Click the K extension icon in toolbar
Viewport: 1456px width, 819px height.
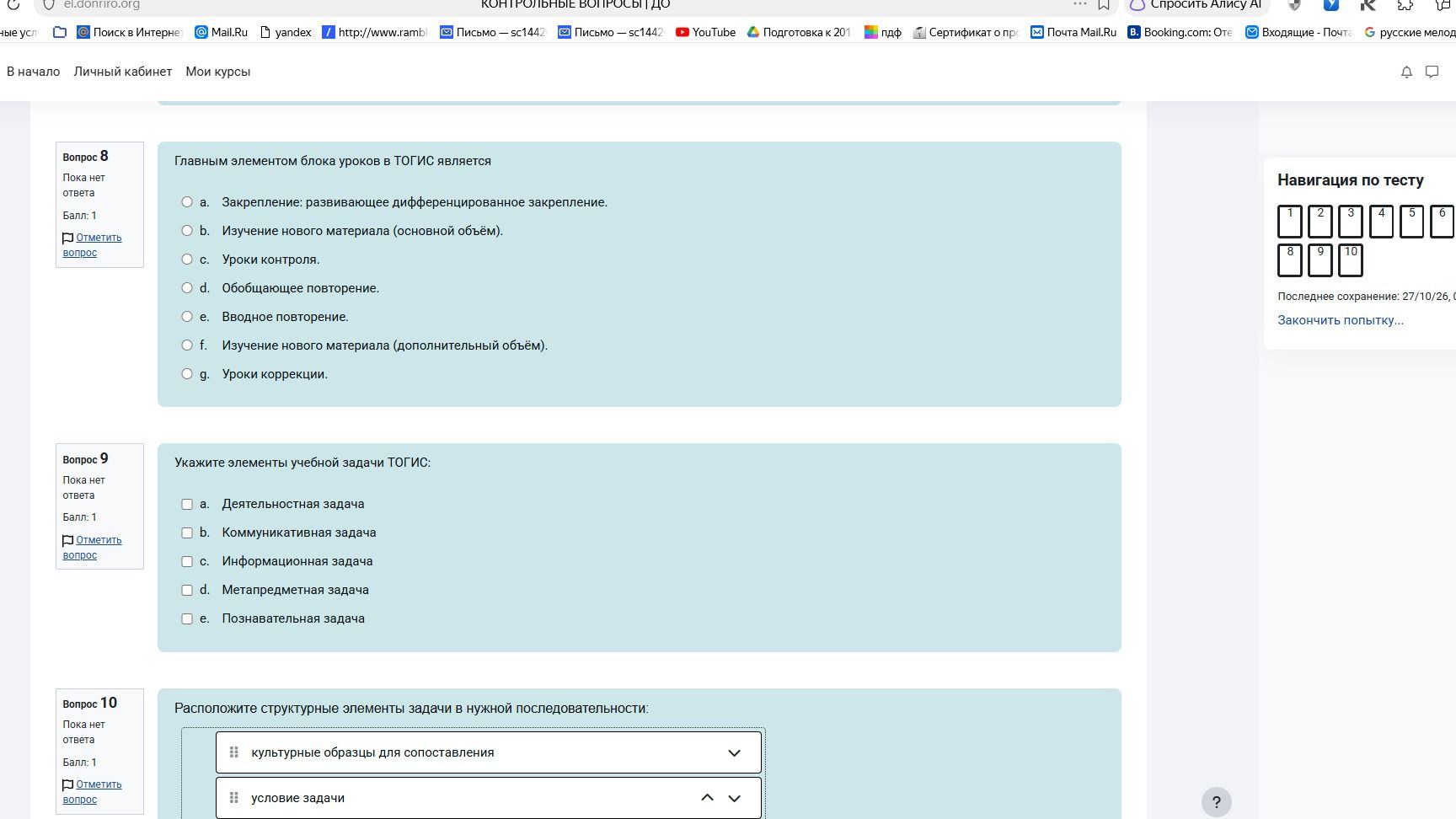click(1368, 4)
